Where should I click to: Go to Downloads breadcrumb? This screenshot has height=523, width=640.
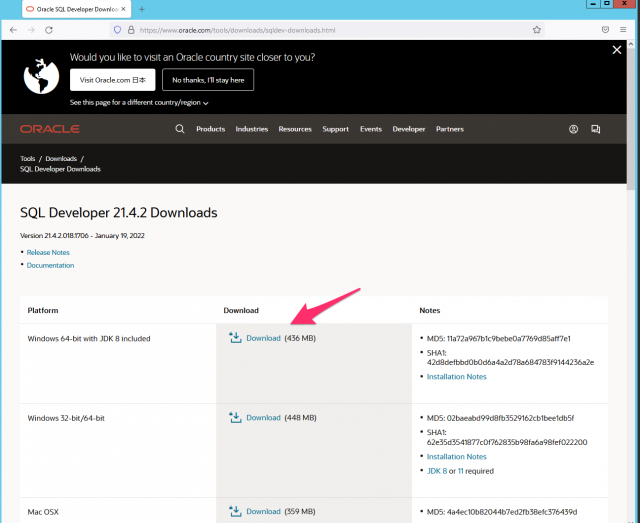tap(61, 158)
